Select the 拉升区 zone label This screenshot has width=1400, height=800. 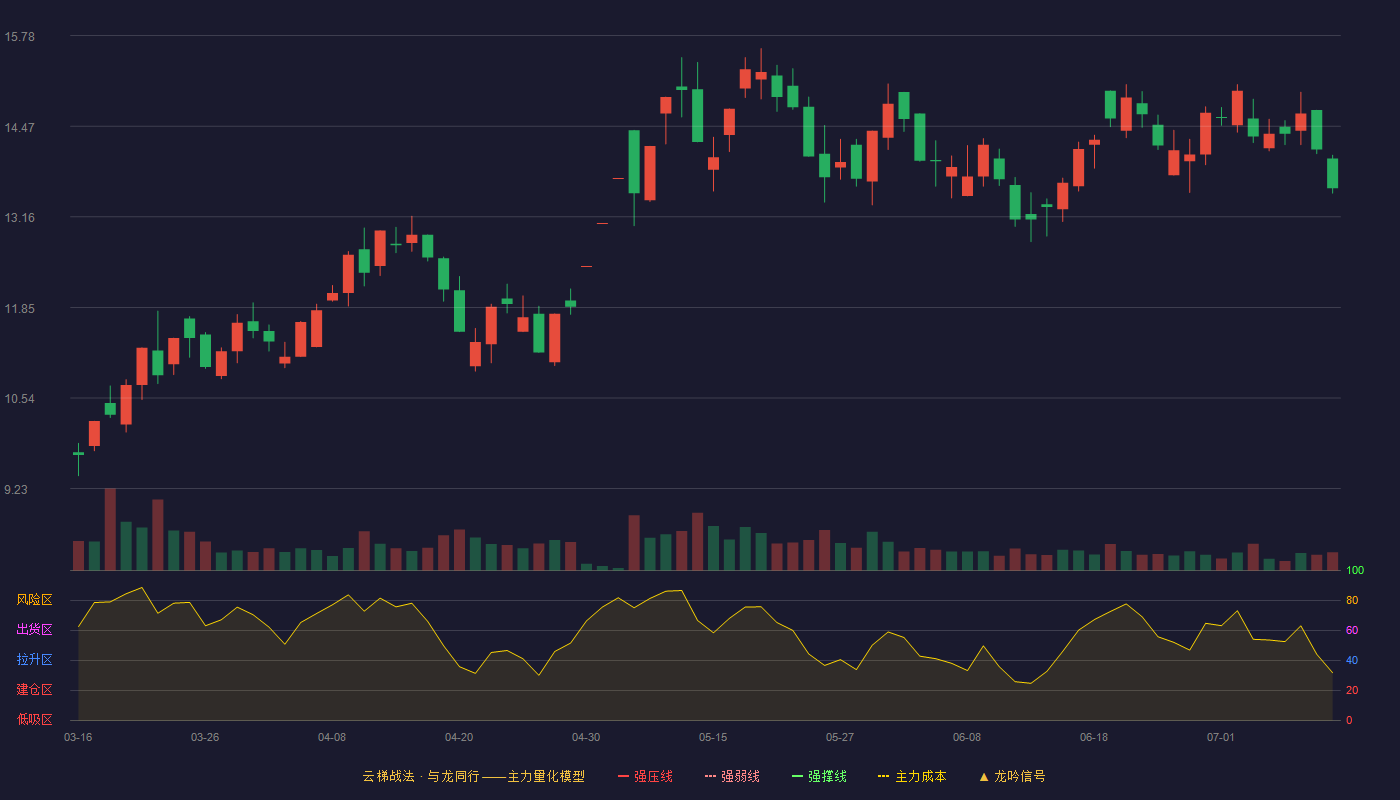(x=34, y=660)
